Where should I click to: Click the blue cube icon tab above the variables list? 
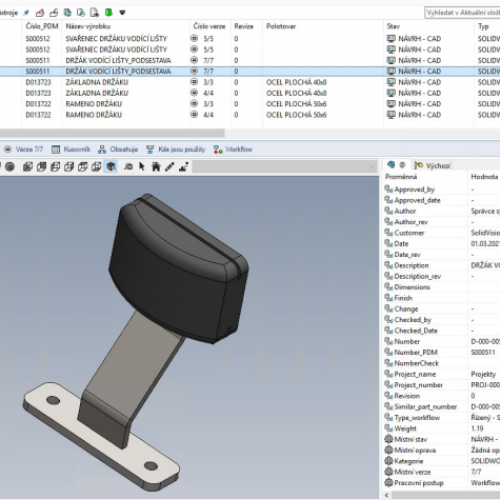pos(391,165)
